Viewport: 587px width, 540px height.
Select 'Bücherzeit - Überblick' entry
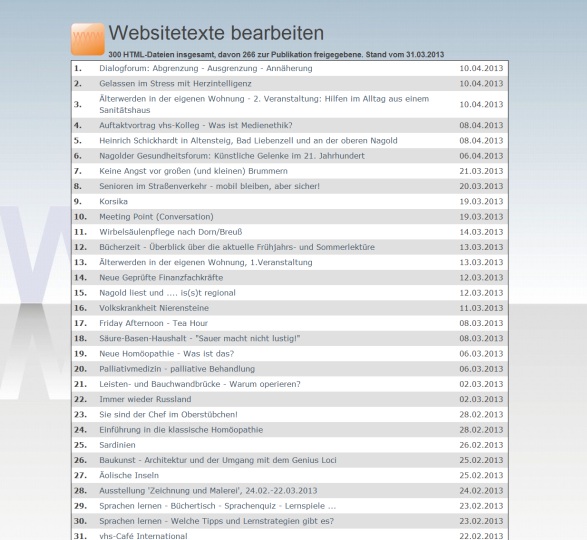[237, 247]
